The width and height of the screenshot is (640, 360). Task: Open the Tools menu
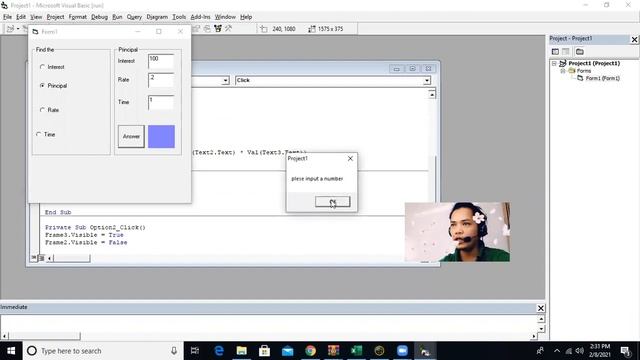[179, 17]
